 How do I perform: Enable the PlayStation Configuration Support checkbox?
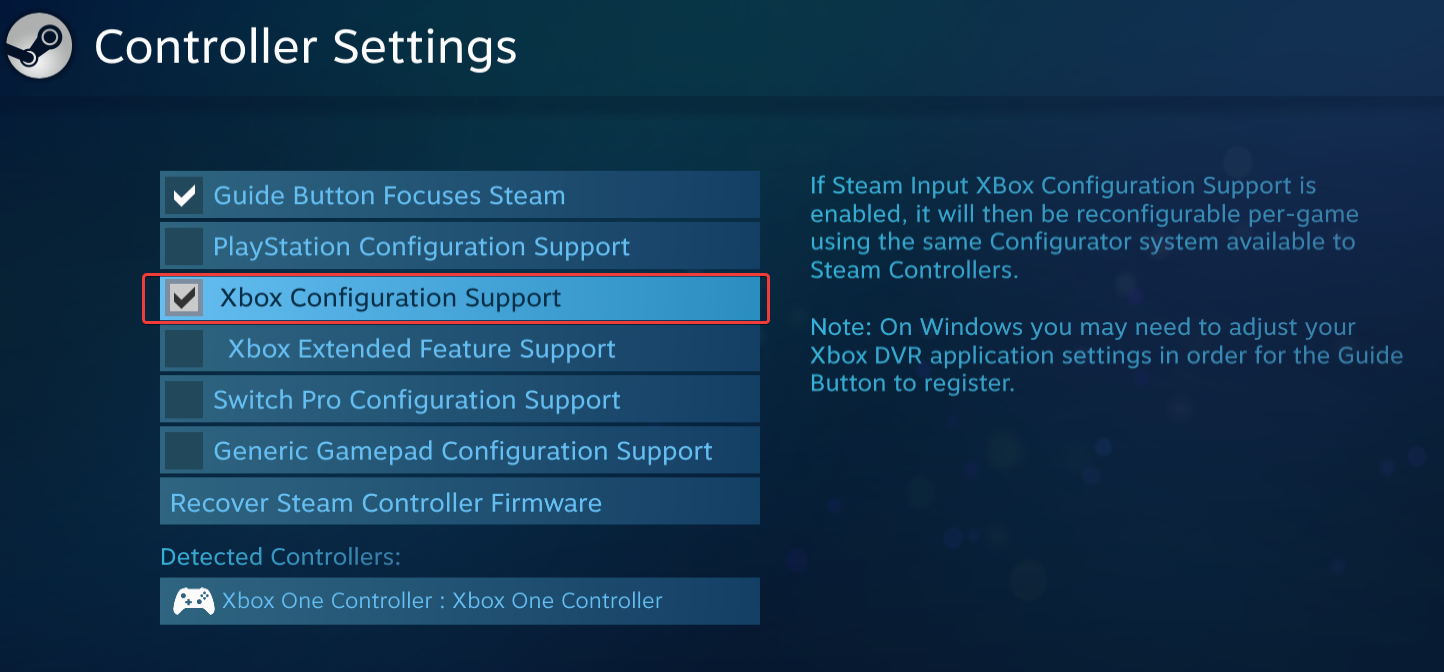184,246
